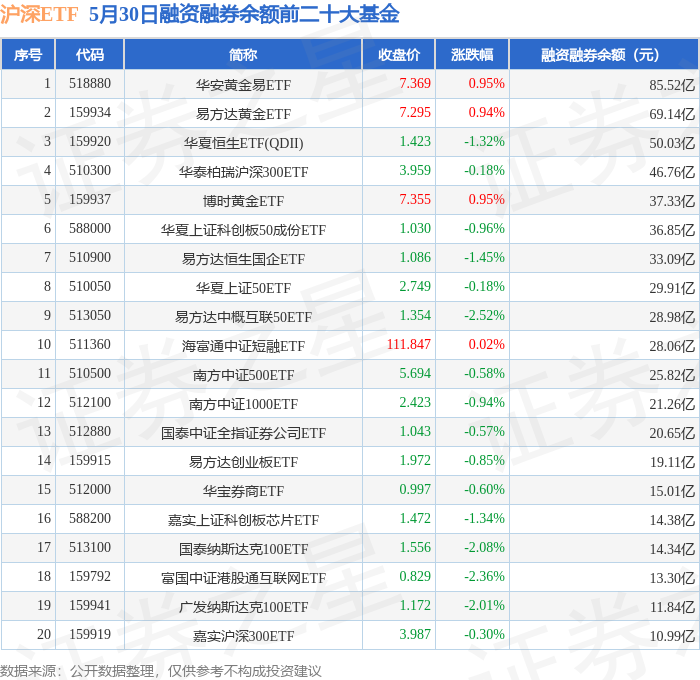The width and height of the screenshot is (700, 680).
Task: Select fund name 华安黄金易ETF
Action: pyautogui.click(x=243, y=85)
